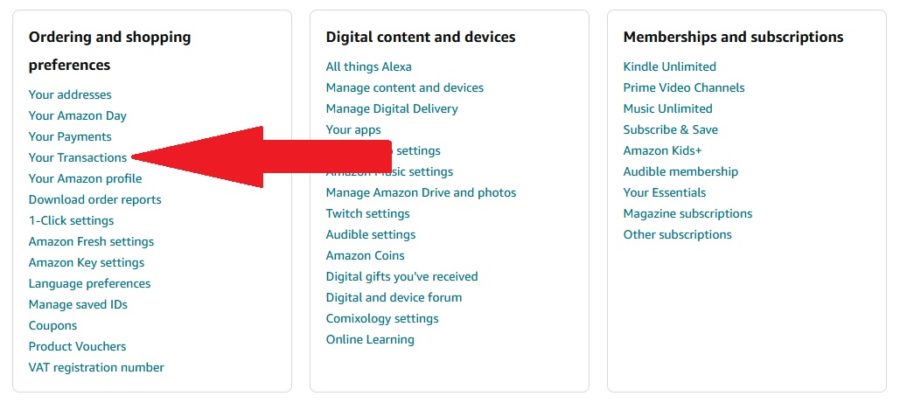Image resolution: width=900 pixels, height=403 pixels.
Task: Open 1-Click settings
Action: pyautogui.click(x=71, y=220)
